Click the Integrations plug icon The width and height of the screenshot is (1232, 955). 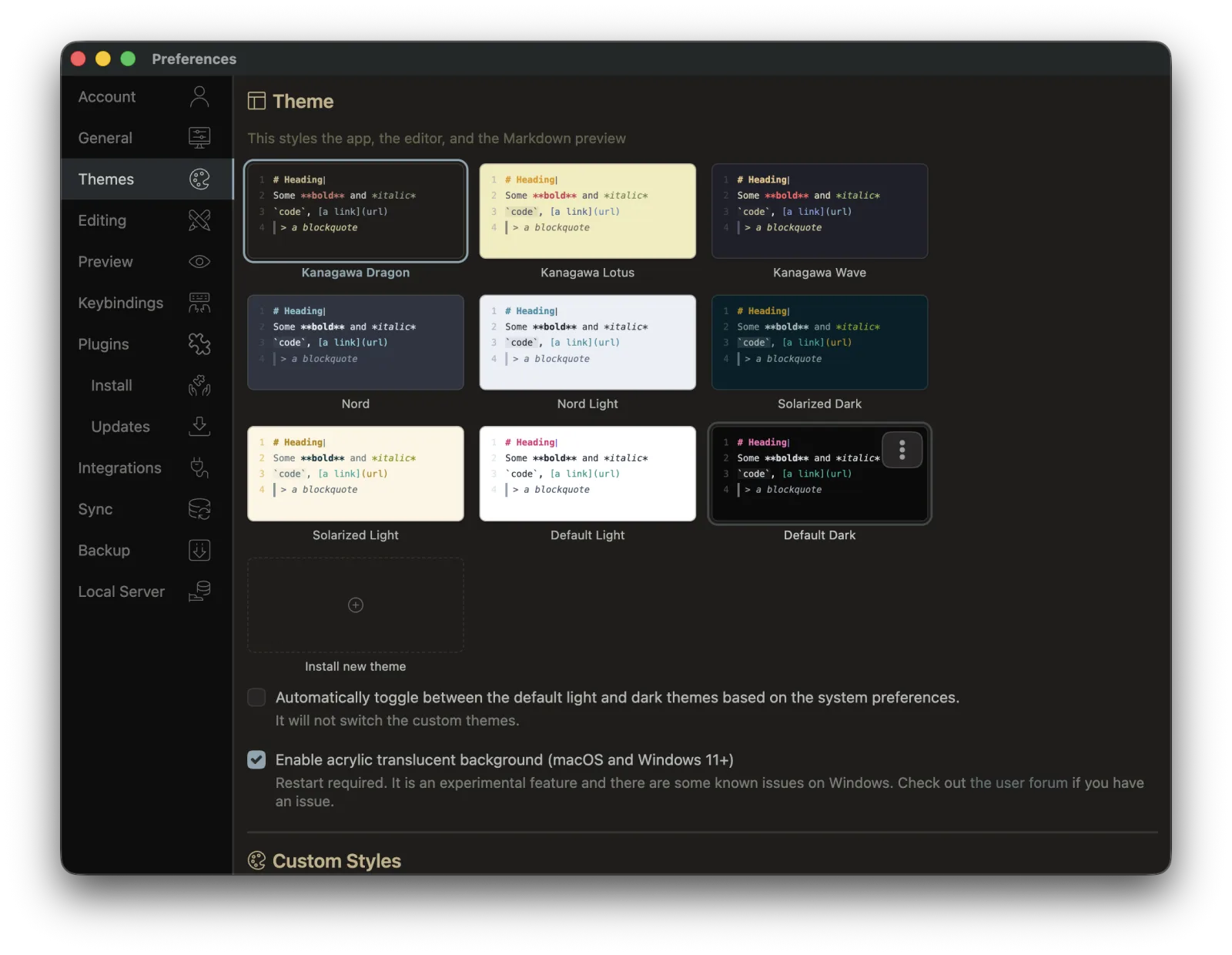[x=199, y=467]
